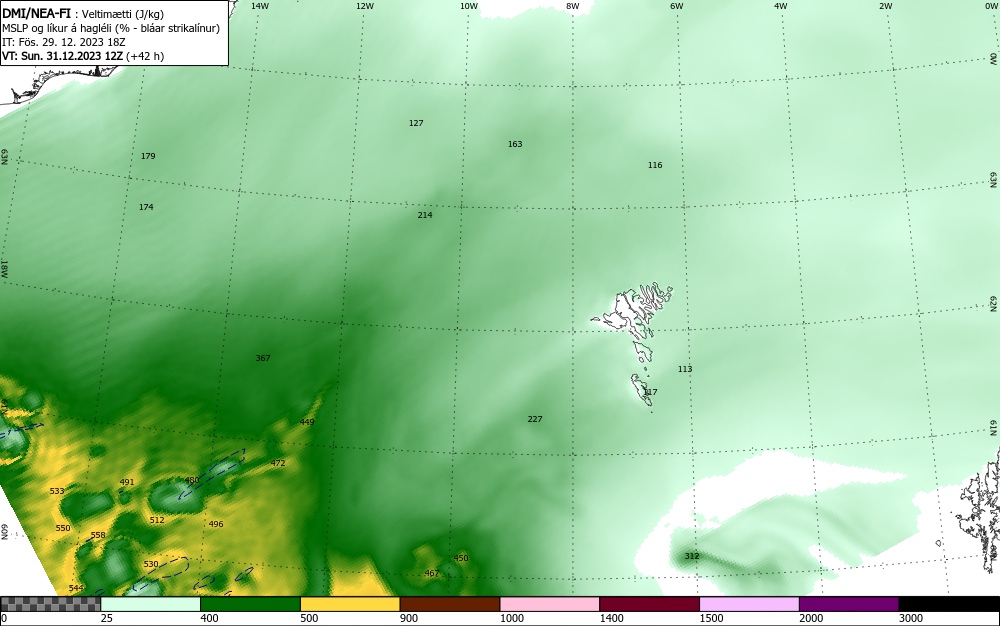This screenshot has height=626, width=1000.
Task: Click the 62N latitude label
Action: [993, 304]
